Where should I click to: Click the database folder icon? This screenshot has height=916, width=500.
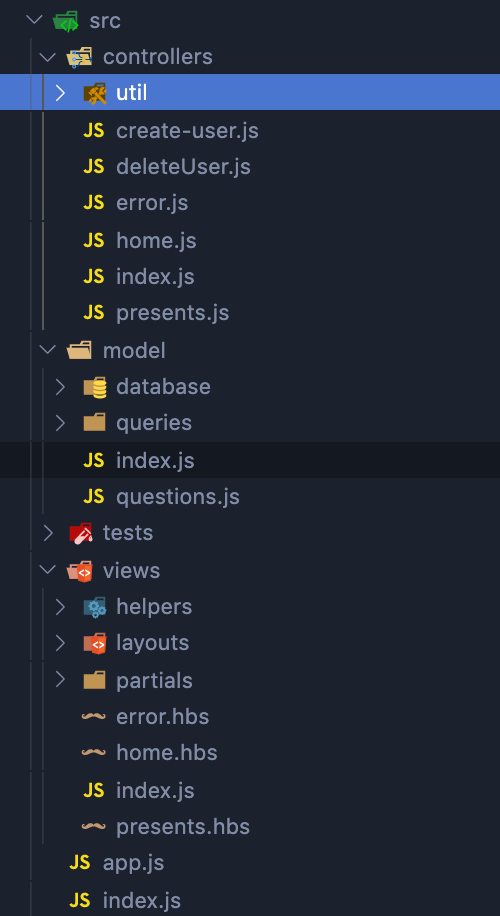tap(94, 387)
